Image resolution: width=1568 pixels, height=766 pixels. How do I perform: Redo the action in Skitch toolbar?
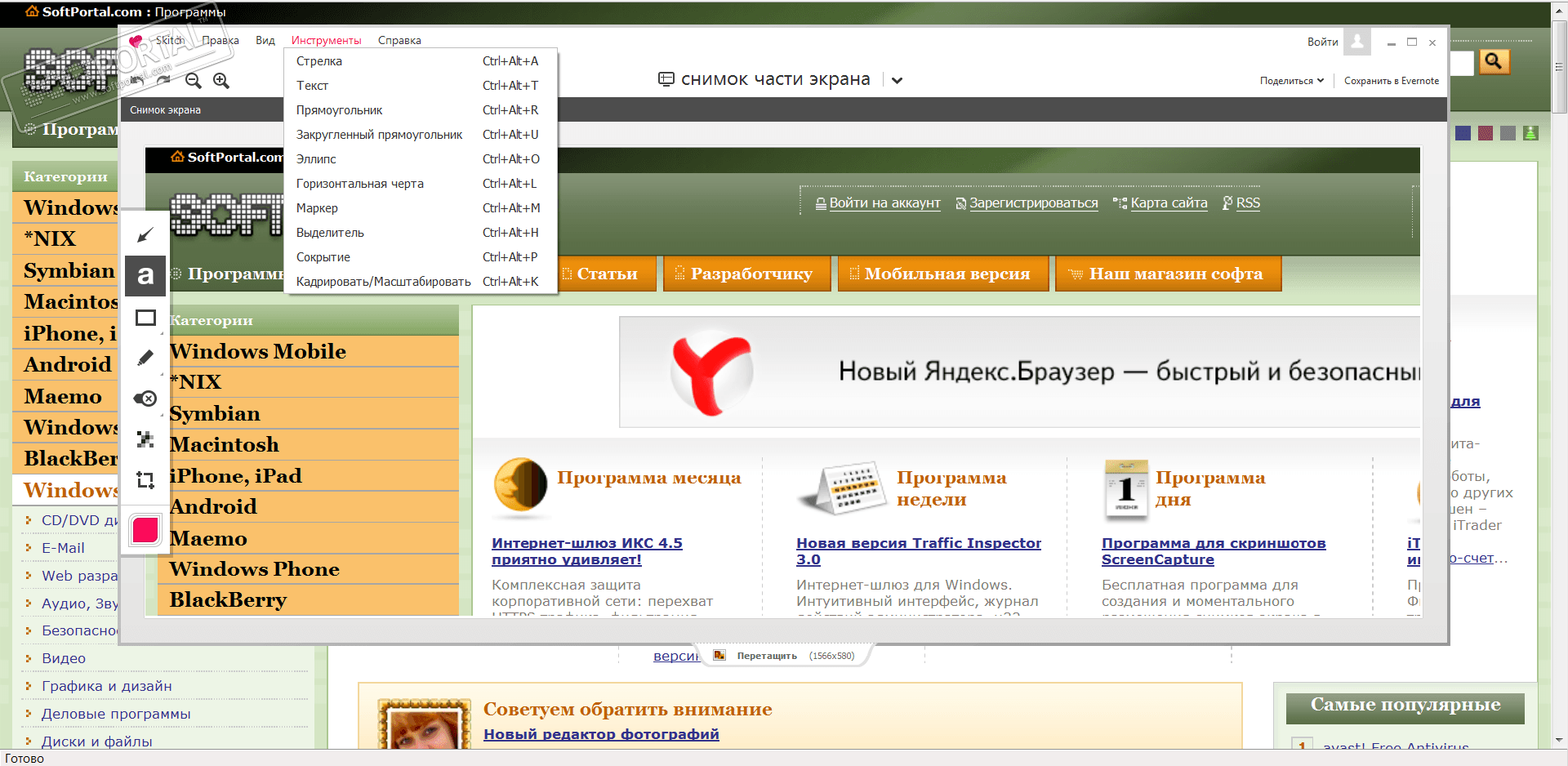[164, 81]
